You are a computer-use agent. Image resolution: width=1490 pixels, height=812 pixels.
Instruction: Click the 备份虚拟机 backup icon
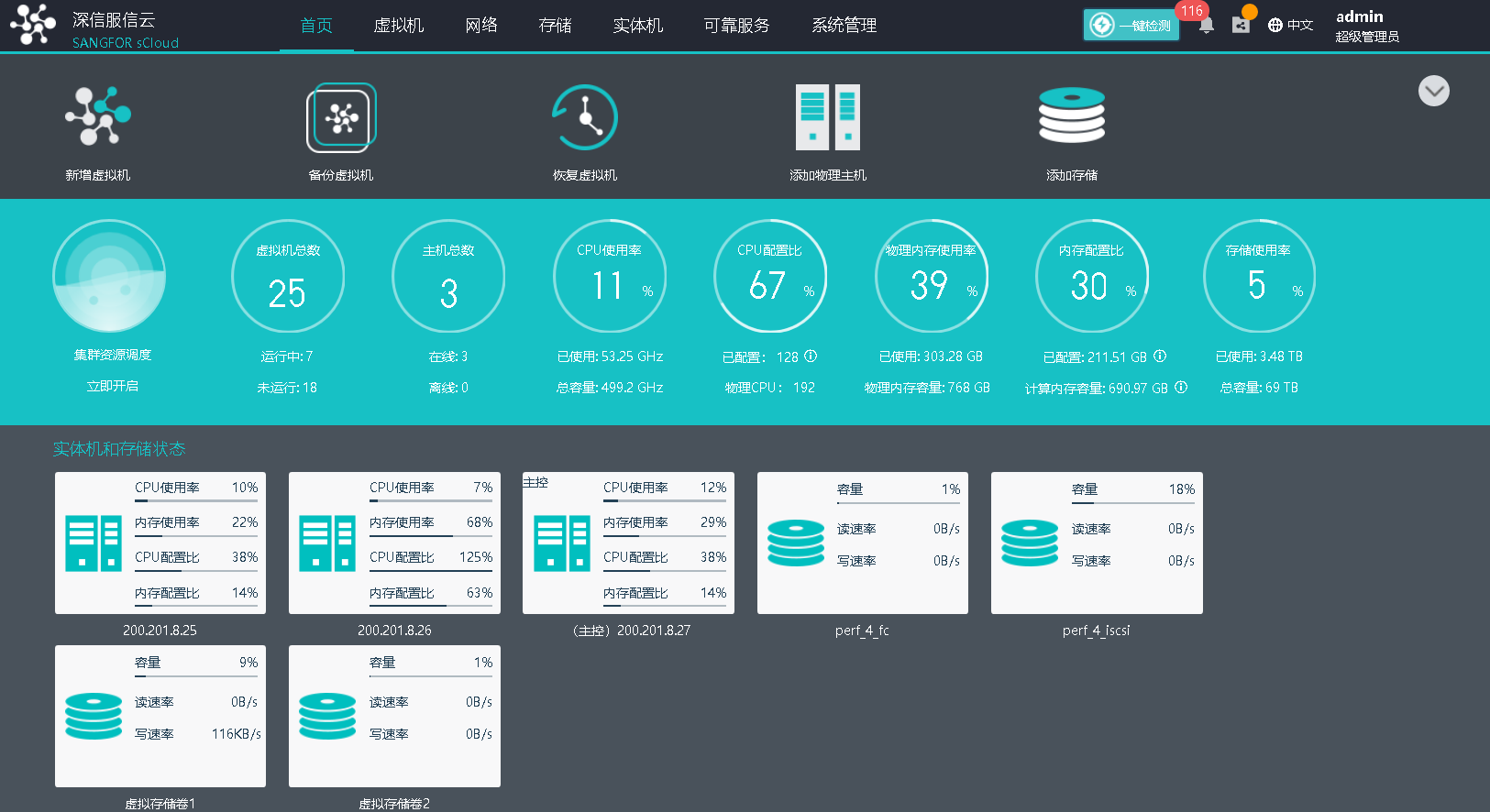click(x=341, y=117)
